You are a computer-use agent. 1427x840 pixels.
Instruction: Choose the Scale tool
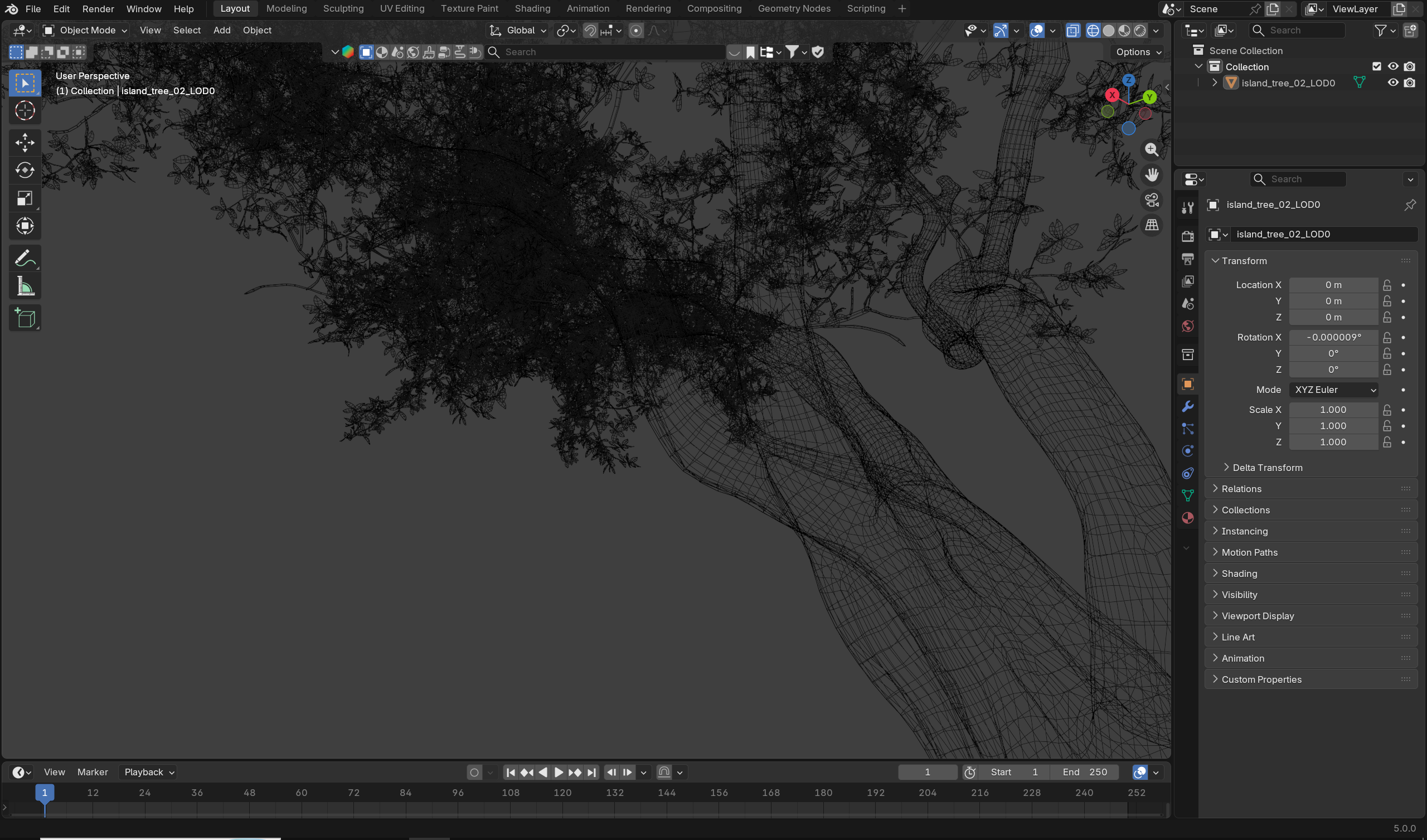point(25,198)
